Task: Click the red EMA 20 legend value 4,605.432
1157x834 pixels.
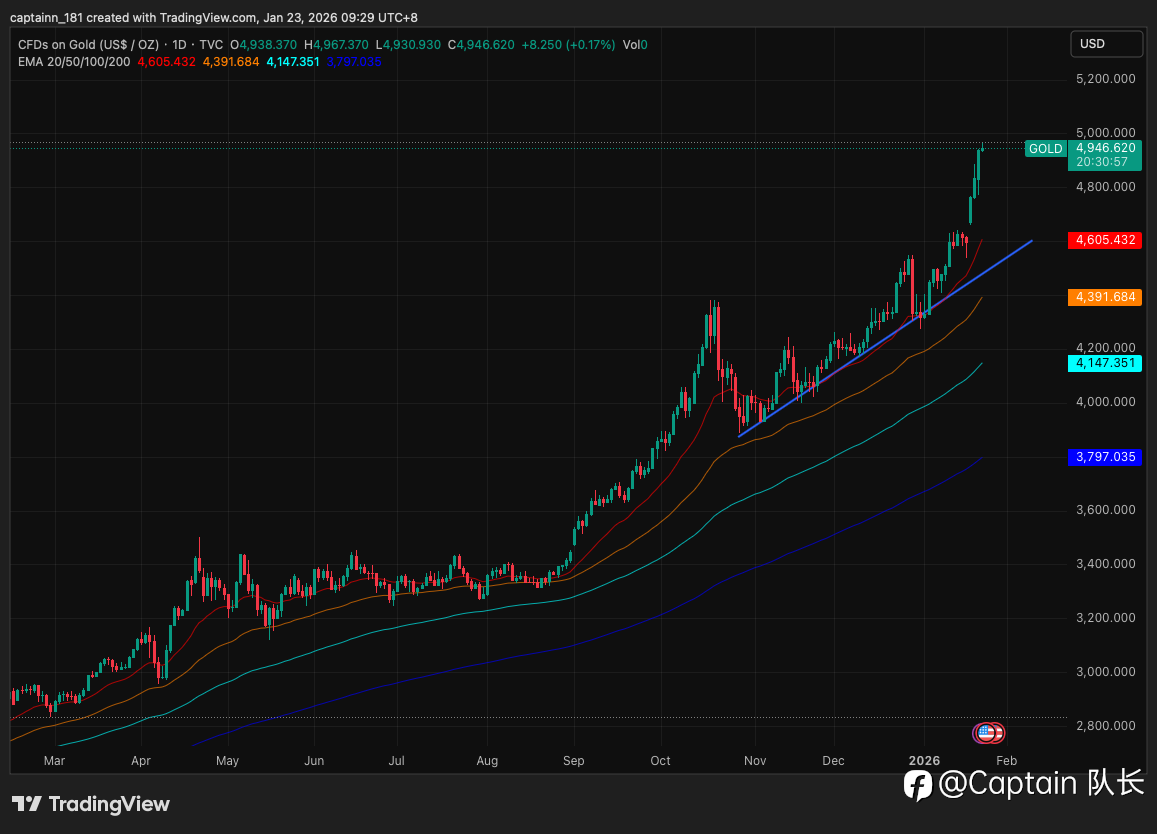Action: tap(167, 62)
